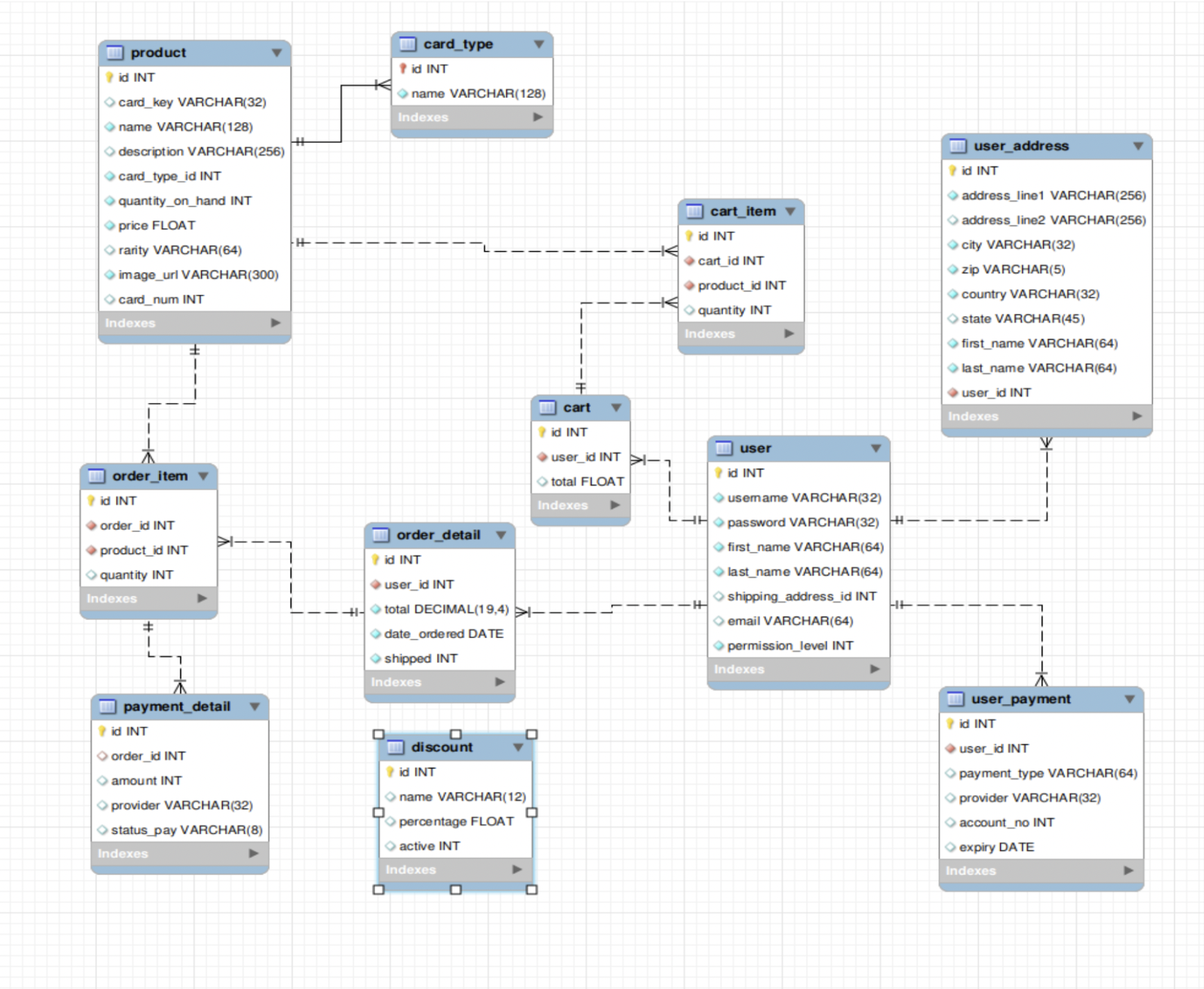
Task: Click foreign key icon beside order_item order_id
Action: 92,526
